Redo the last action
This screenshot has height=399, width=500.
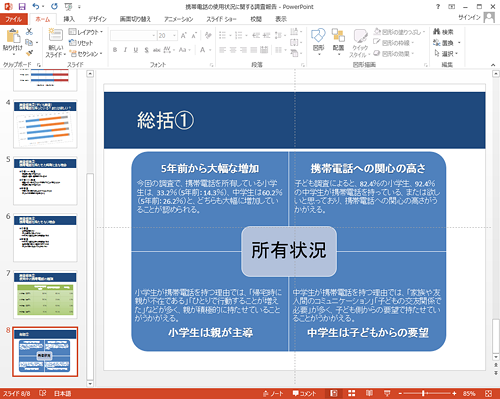54,6
